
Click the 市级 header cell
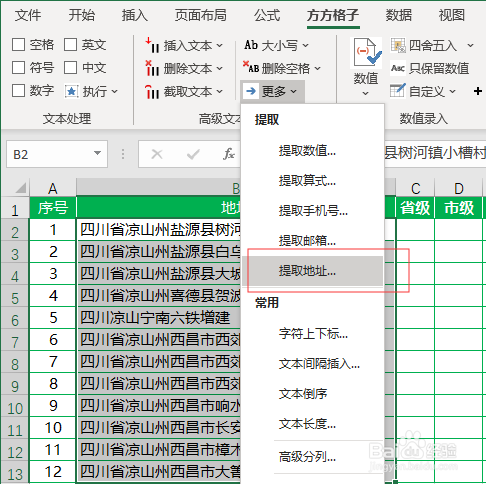click(459, 208)
